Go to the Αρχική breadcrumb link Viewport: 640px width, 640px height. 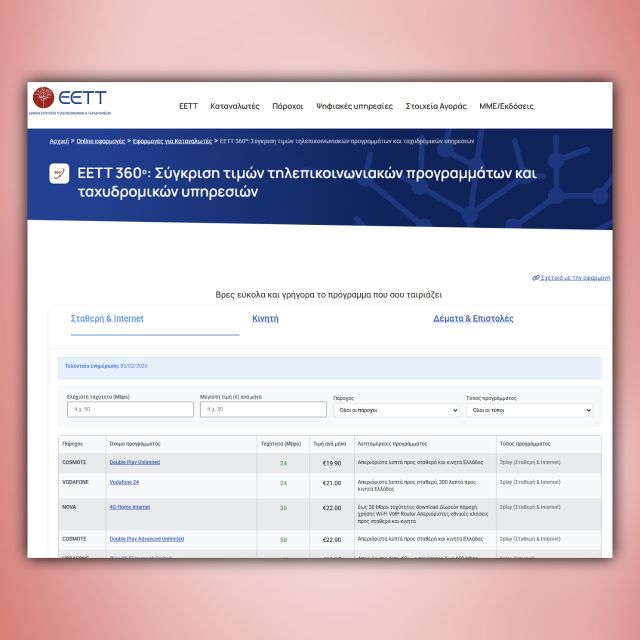point(59,141)
